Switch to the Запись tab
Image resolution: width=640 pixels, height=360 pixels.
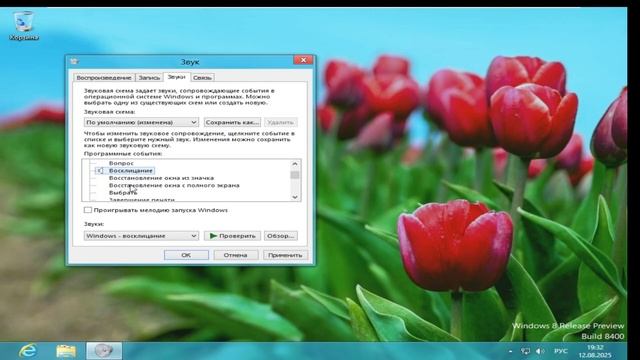tap(149, 78)
